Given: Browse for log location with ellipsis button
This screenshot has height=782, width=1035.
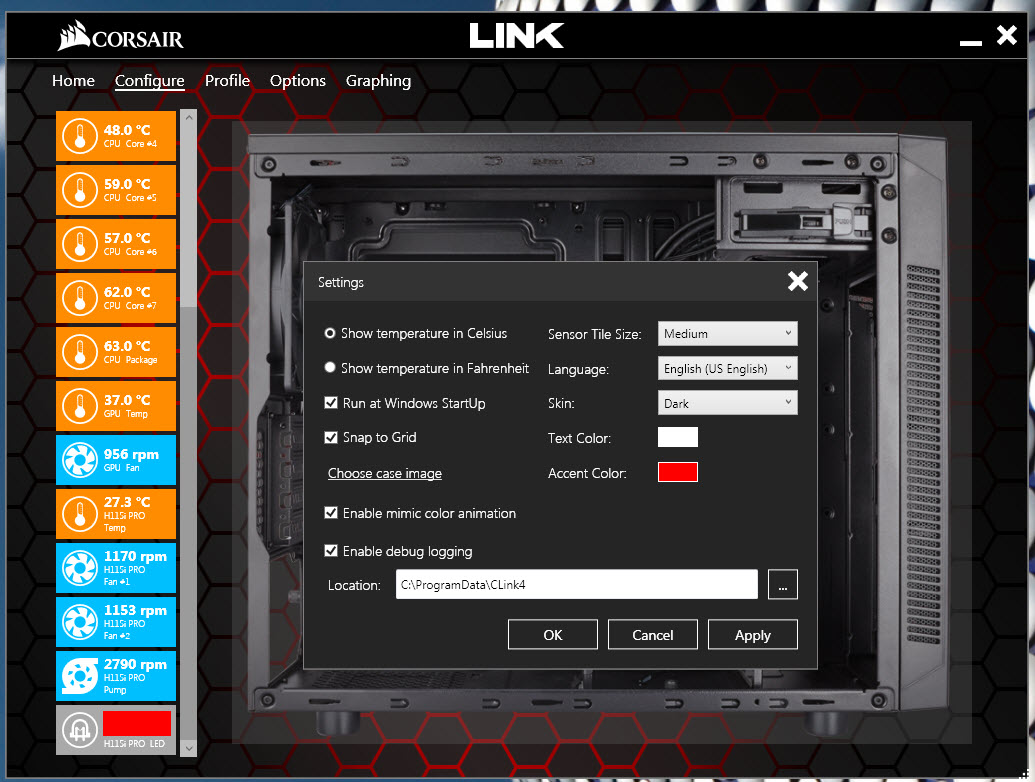Looking at the screenshot, I should pos(783,584).
